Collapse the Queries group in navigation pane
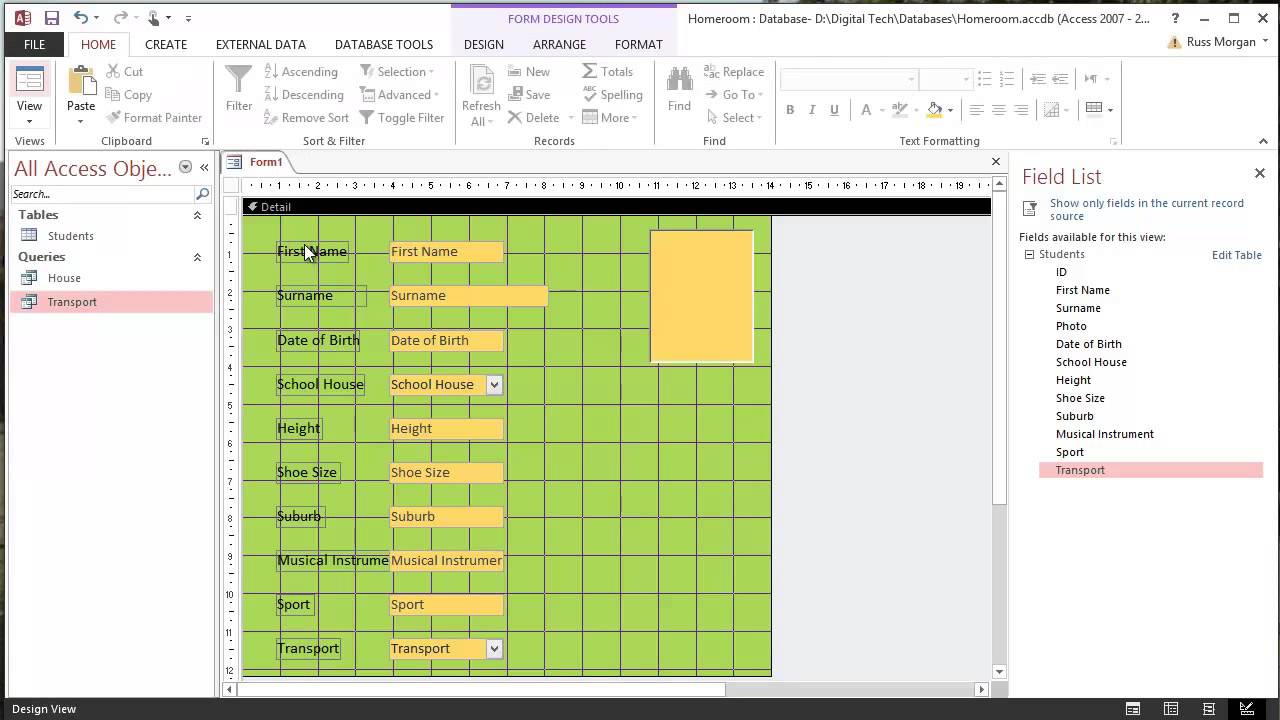1280x720 pixels. point(197,257)
